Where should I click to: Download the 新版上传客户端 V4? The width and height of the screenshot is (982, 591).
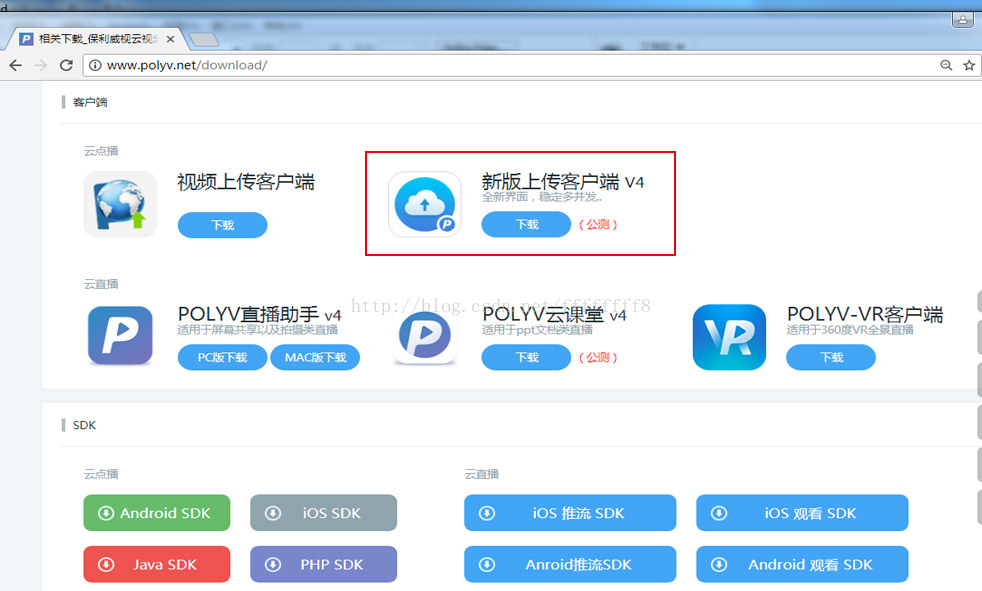click(x=526, y=224)
